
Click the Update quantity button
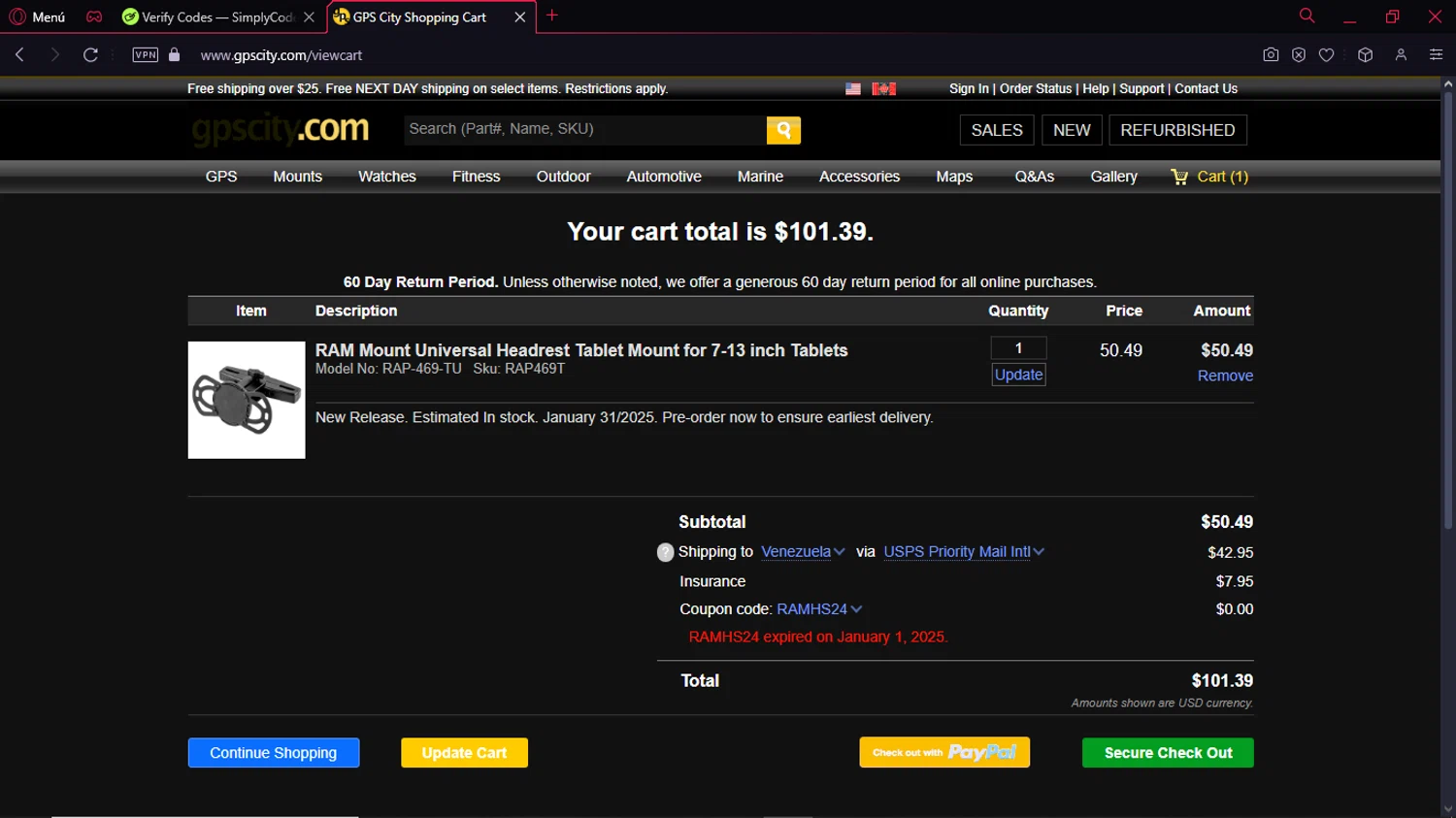1018,375
